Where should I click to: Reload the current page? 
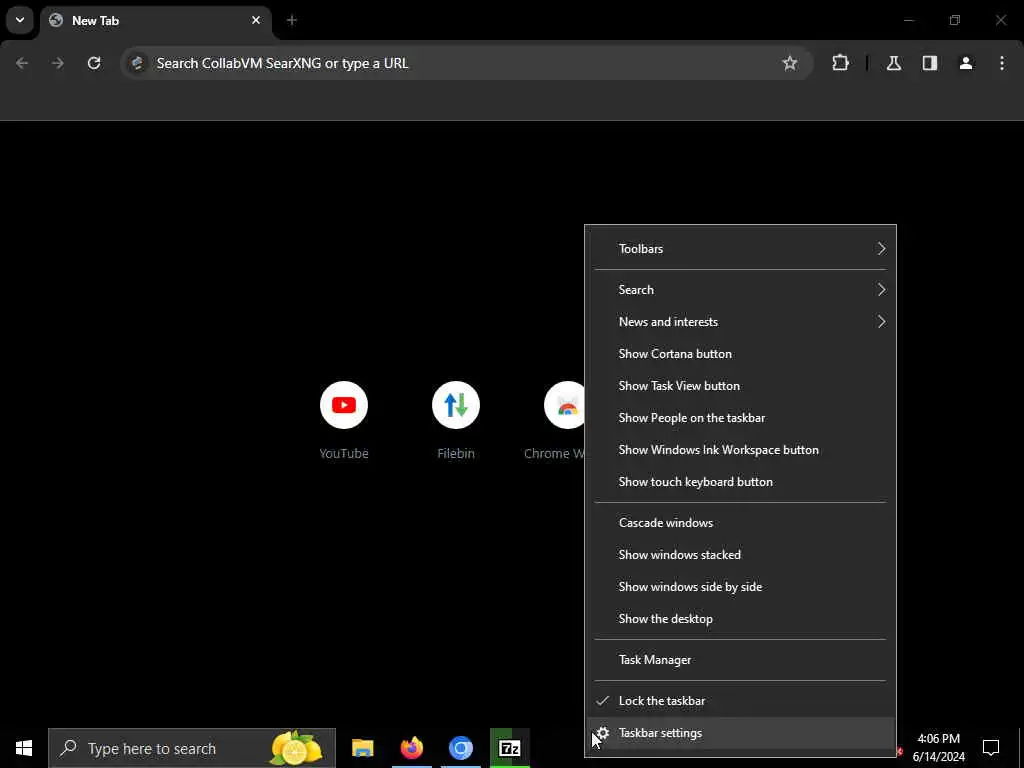(94, 63)
